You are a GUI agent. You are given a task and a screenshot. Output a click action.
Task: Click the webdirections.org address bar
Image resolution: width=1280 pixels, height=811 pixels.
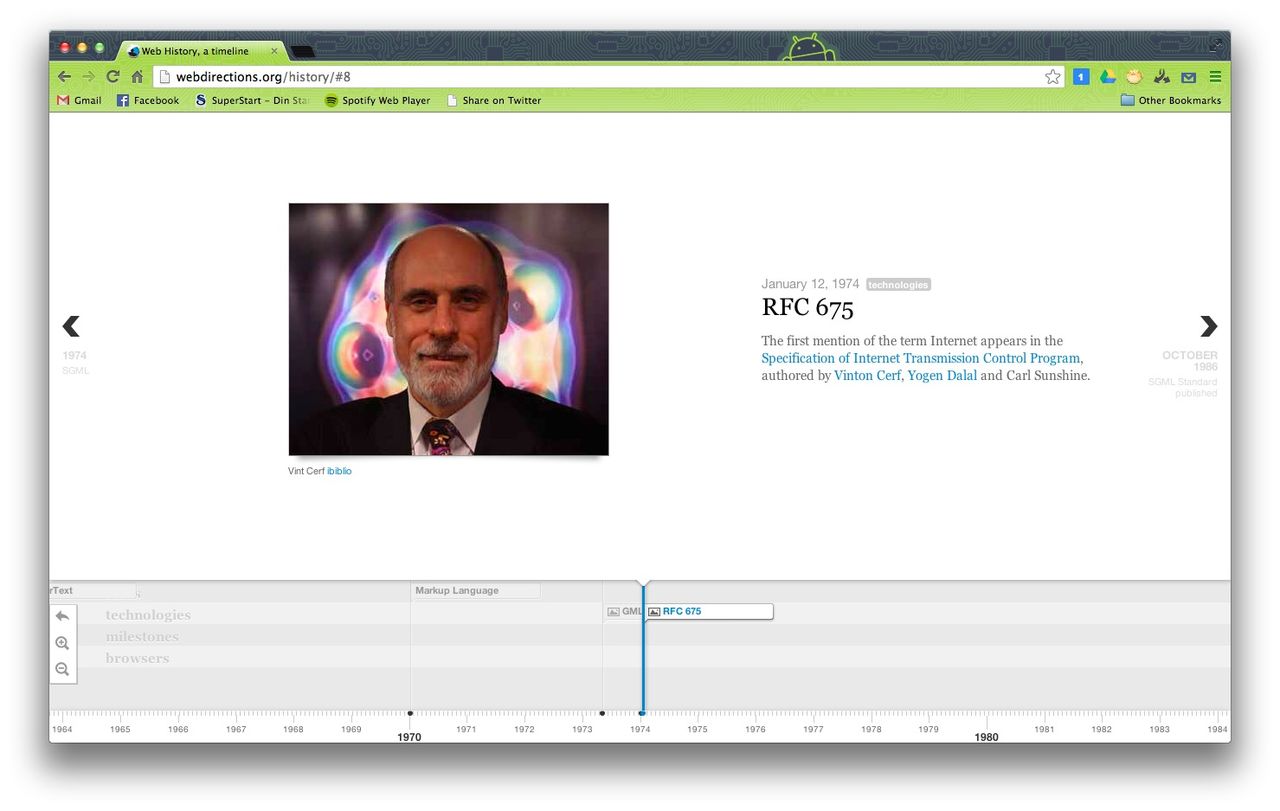pyautogui.click(x=600, y=77)
